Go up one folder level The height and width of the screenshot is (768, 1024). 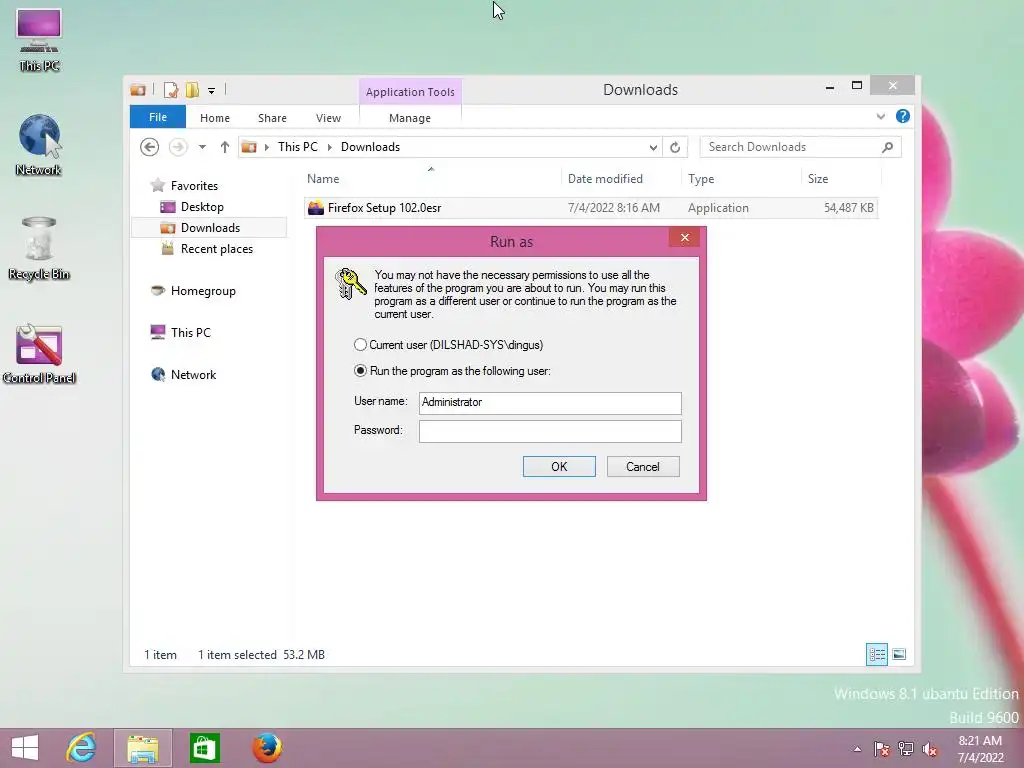pyautogui.click(x=225, y=147)
